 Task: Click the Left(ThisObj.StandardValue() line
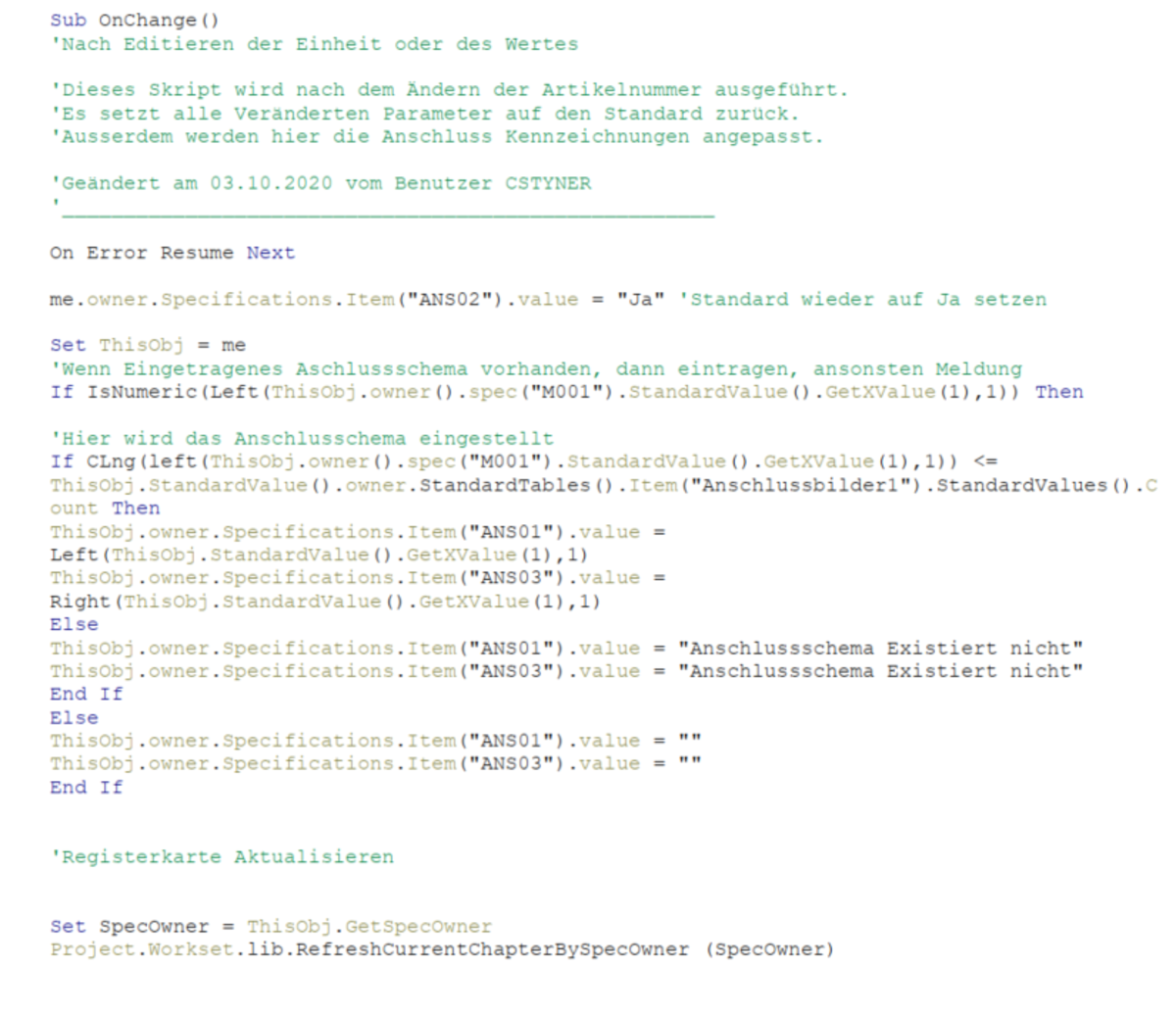(x=318, y=555)
